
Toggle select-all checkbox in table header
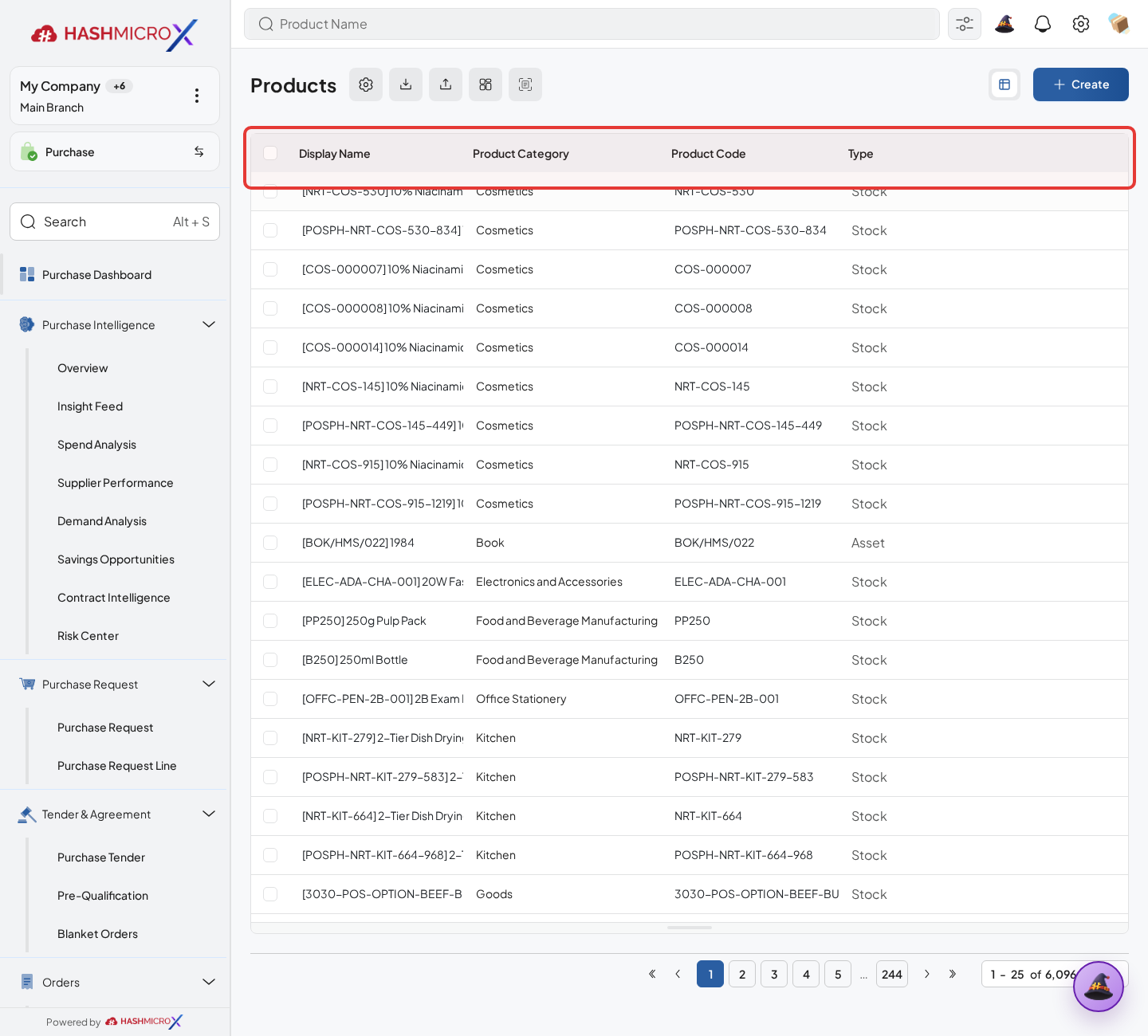click(270, 153)
